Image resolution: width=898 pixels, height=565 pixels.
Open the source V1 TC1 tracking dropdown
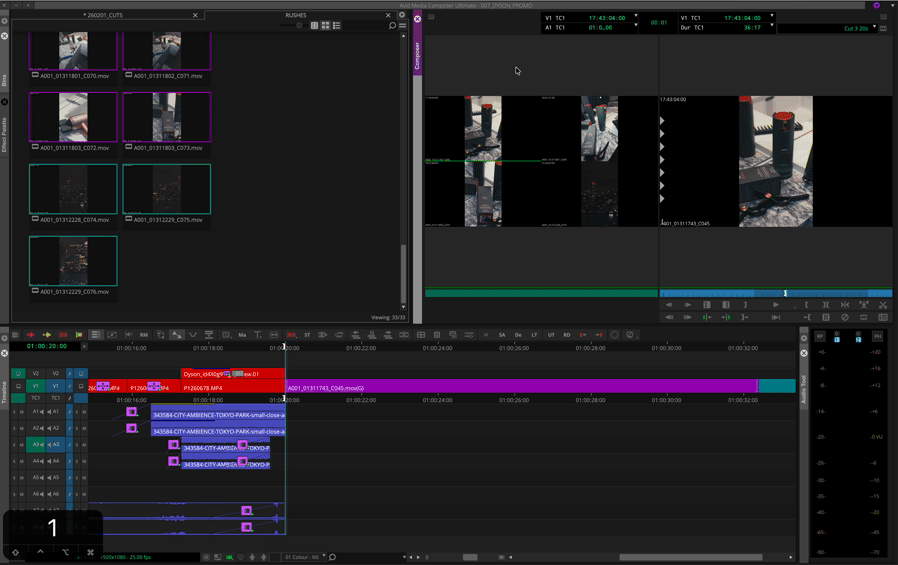[636, 16]
